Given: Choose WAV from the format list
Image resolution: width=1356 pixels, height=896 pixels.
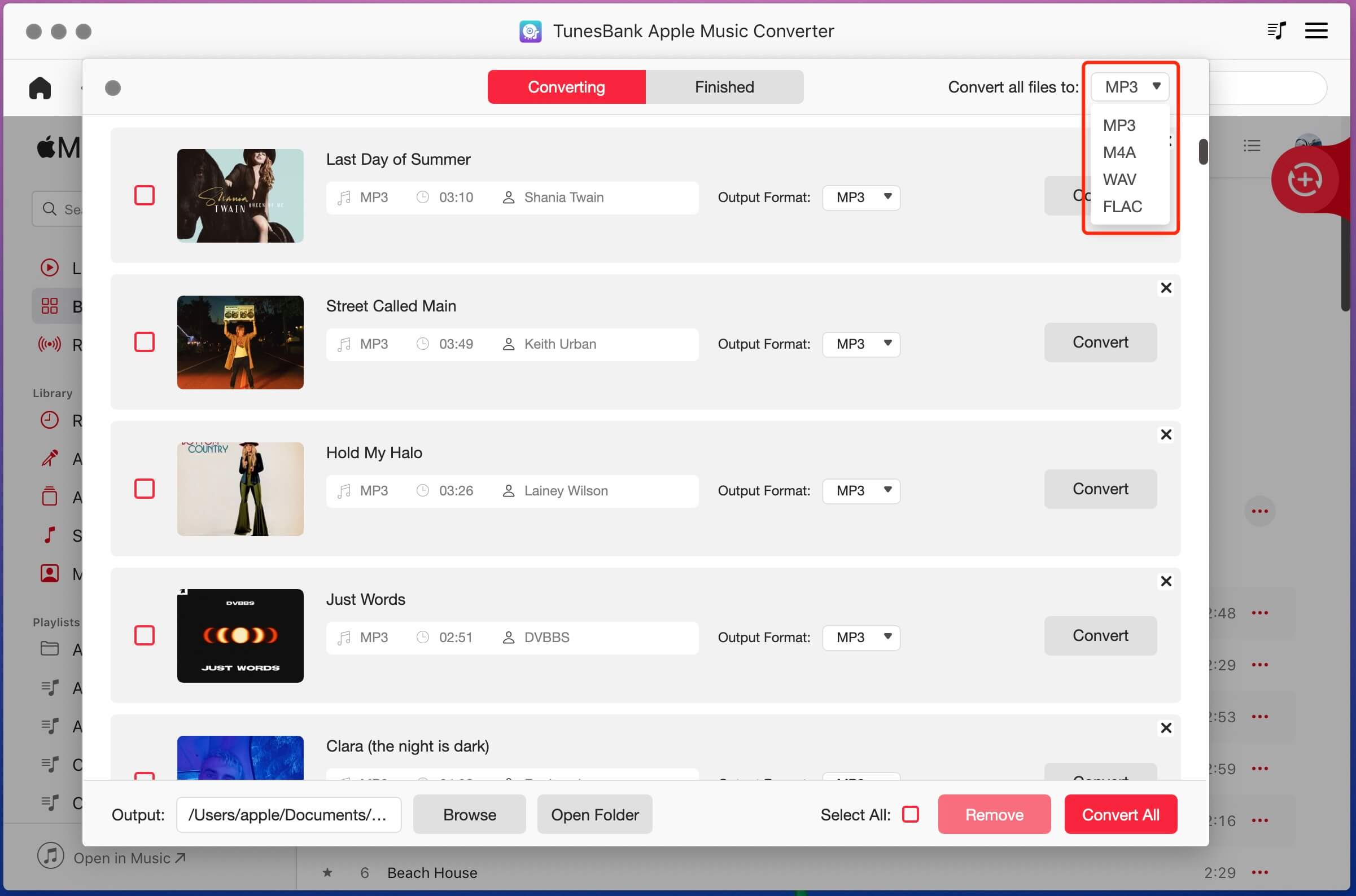Looking at the screenshot, I should (1119, 179).
